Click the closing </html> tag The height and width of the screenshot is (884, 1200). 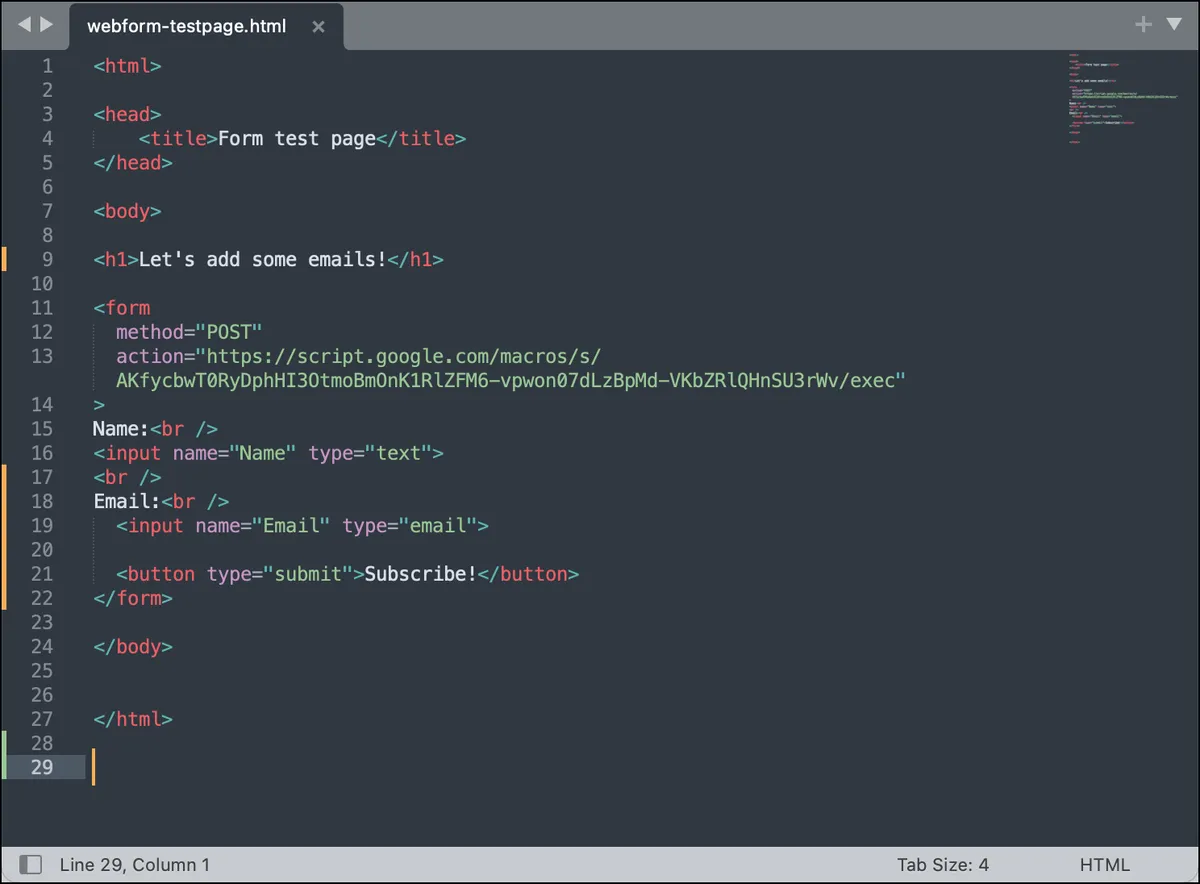(133, 719)
